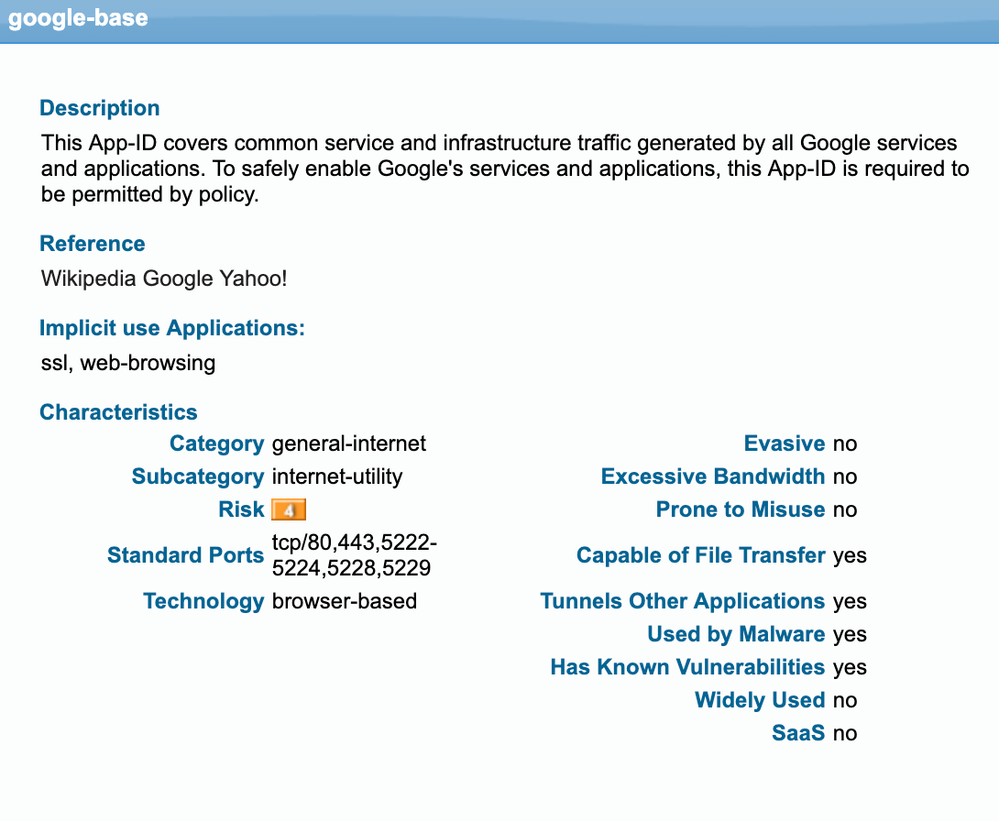999x821 pixels.
Task: Click the ssl implicit application
Action: pyautogui.click(x=54, y=362)
